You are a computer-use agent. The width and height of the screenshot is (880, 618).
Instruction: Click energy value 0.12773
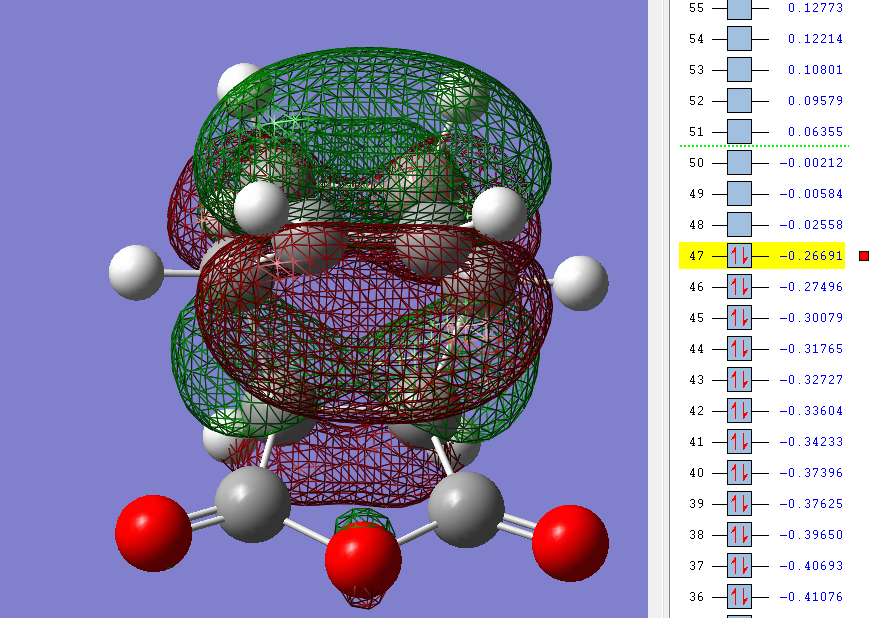(x=815, y=8)
